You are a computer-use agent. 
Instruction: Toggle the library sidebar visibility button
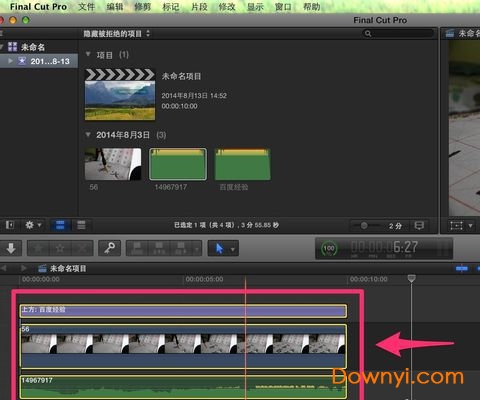tap(10, 225)
